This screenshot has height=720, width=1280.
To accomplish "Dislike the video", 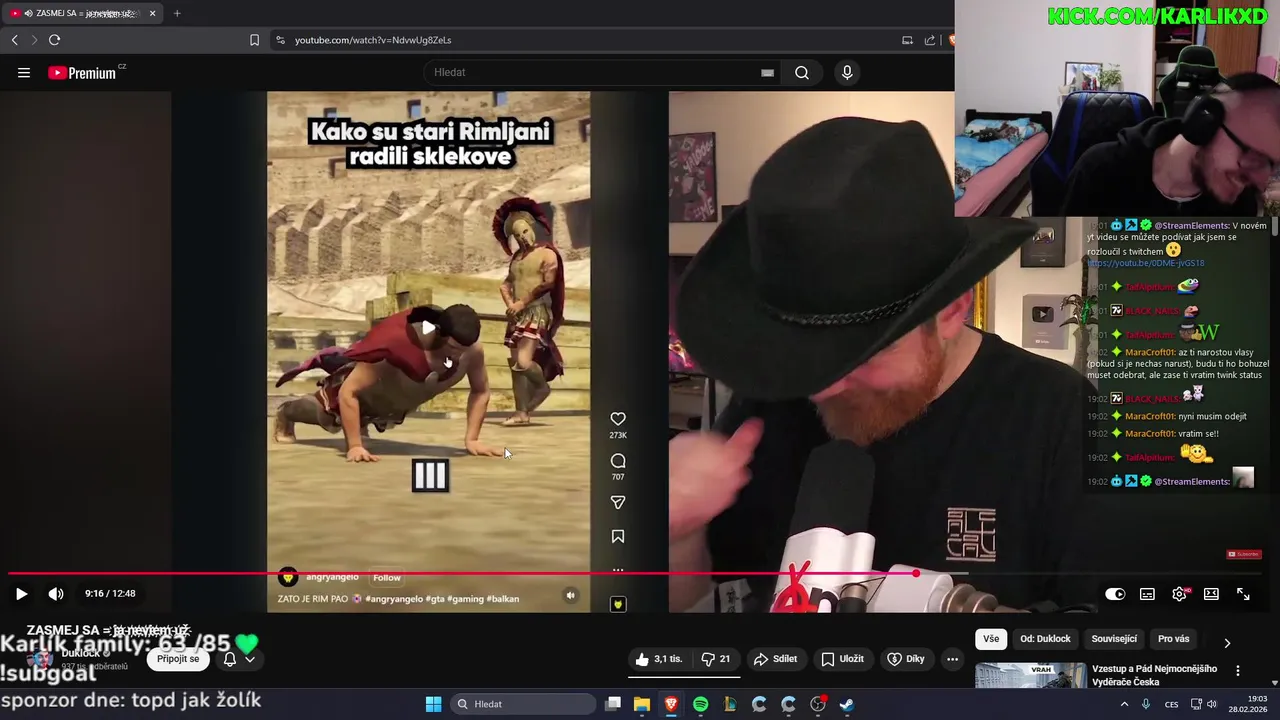I will pyautogui.click(x=716, y=659).
